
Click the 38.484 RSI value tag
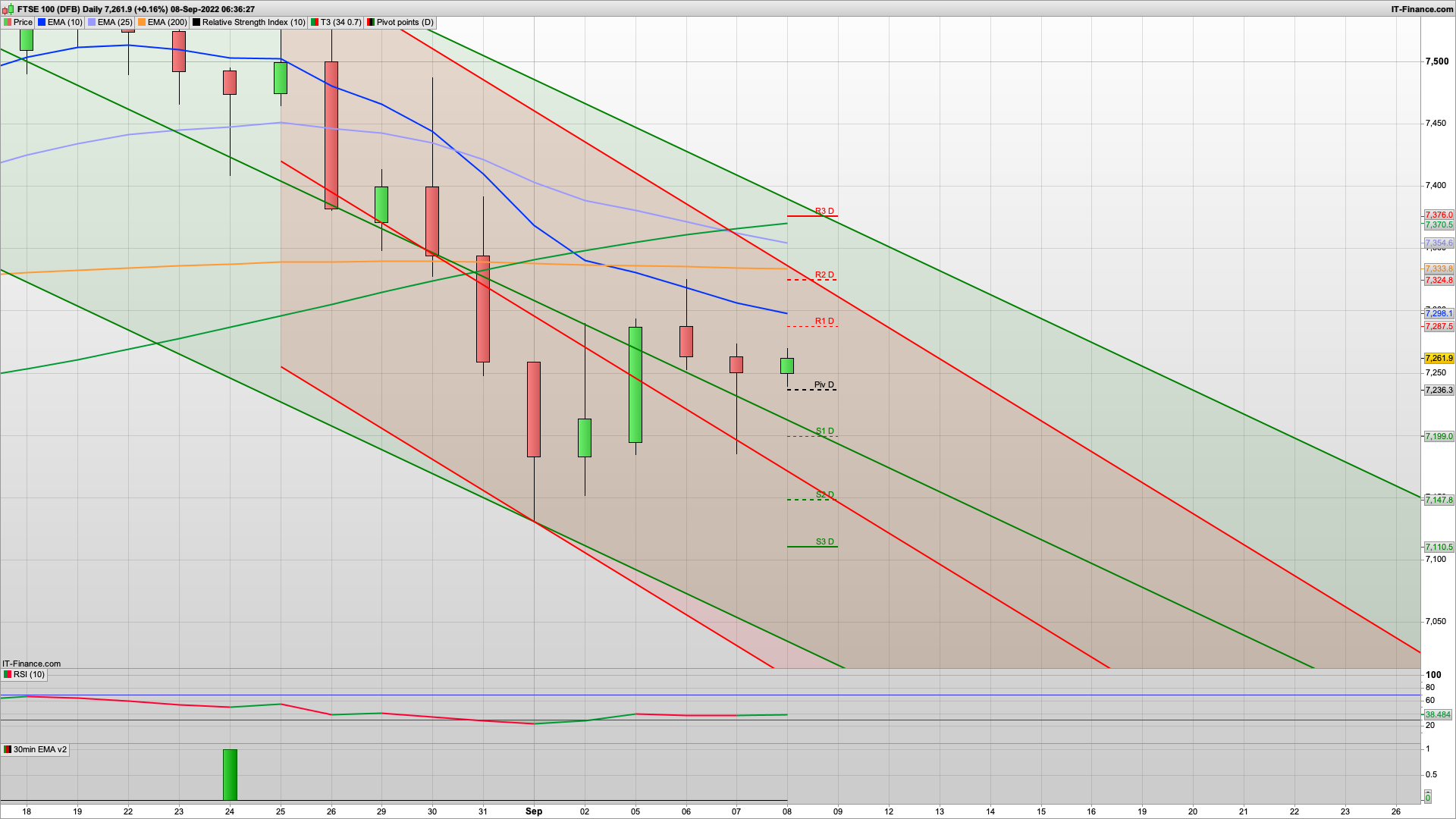click(x=1438, y=714)
